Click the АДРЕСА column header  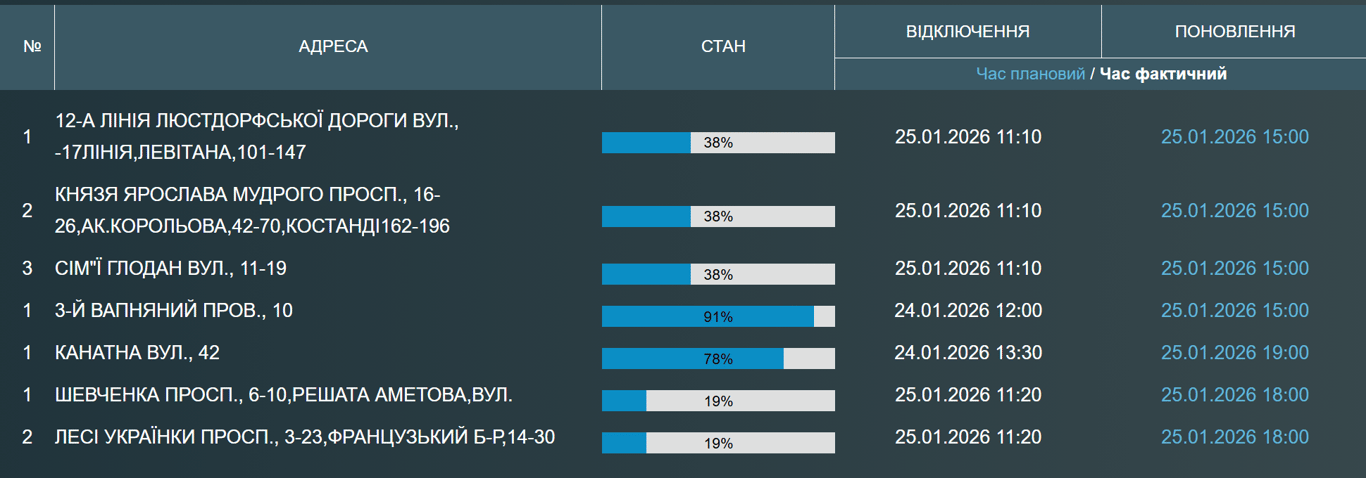pos(333,46)
